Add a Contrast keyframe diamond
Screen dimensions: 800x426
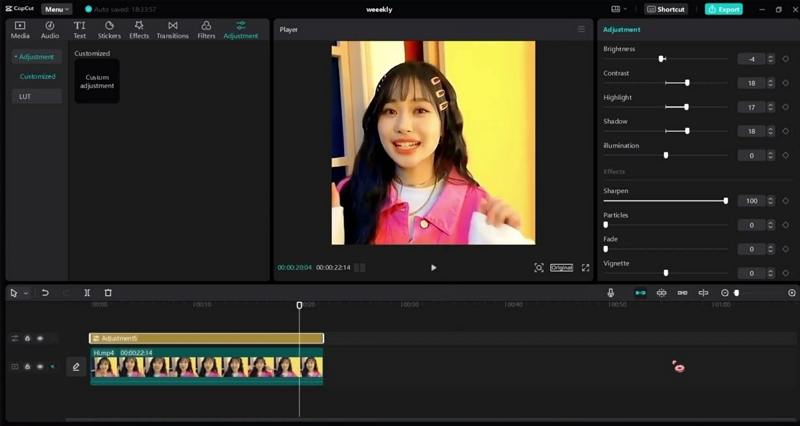click(786, 83)
